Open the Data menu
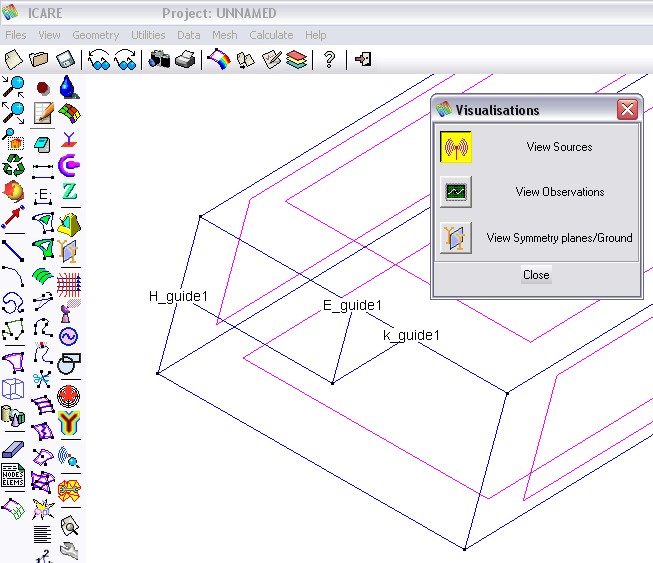Image resolution: width=653 pixels, height=563 pixels. click(x=189, y=35)
